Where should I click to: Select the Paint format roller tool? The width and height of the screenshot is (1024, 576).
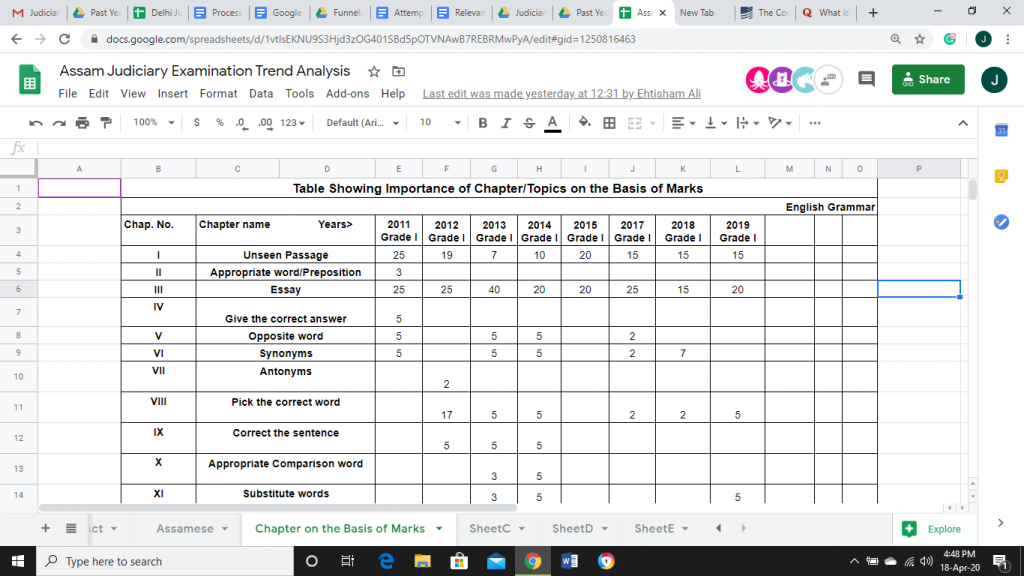[105, 123]
